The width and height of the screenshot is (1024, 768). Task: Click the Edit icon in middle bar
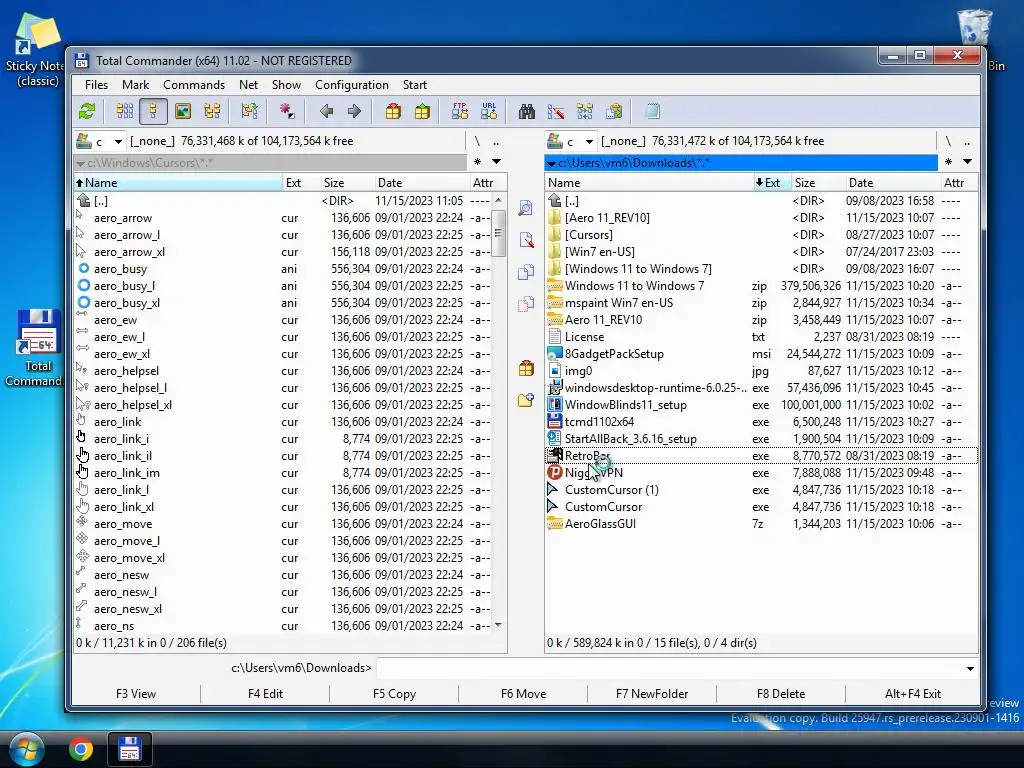[526, 240]
